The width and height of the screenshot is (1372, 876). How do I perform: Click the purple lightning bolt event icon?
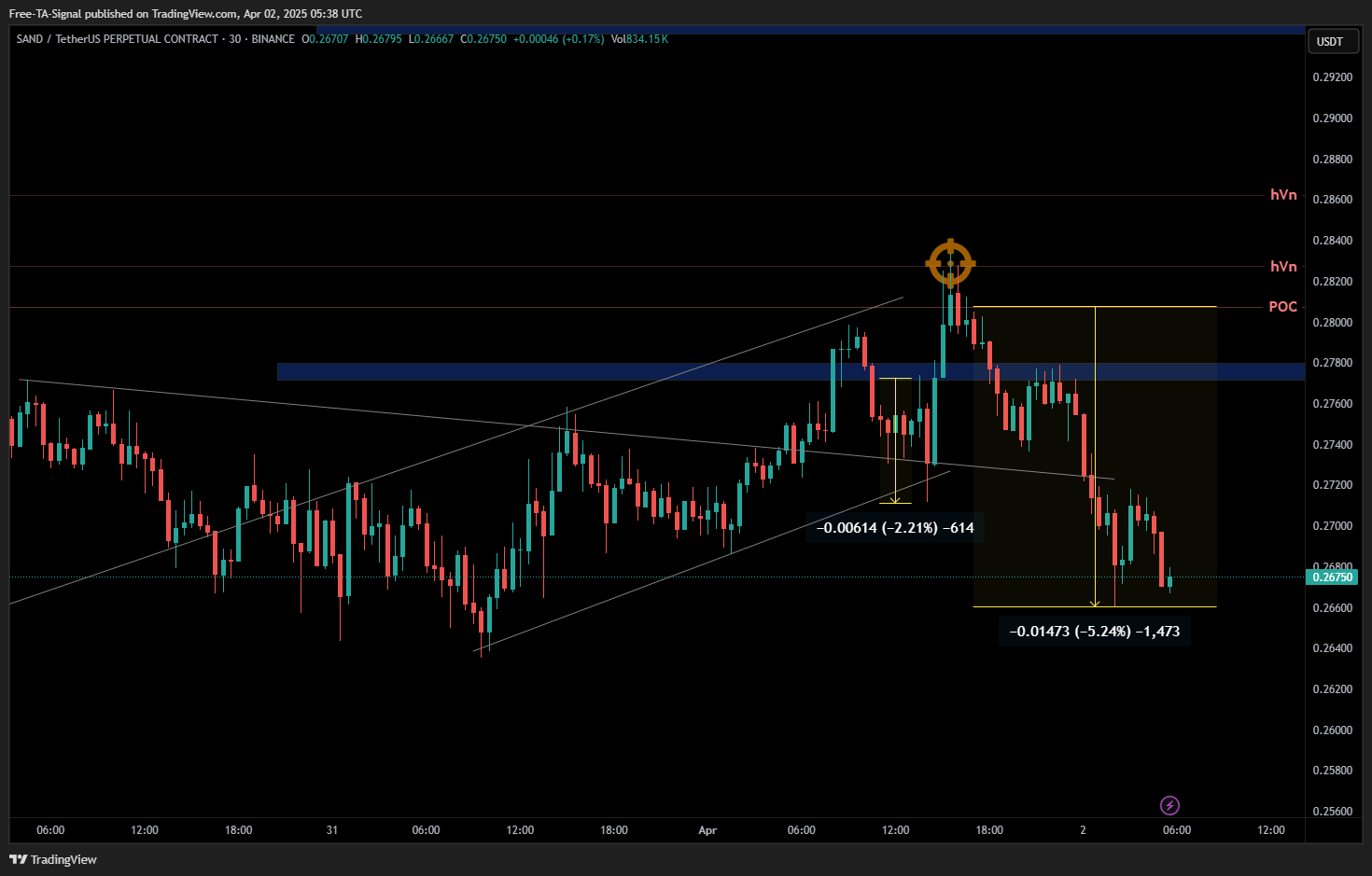(x=1169, y=805)
